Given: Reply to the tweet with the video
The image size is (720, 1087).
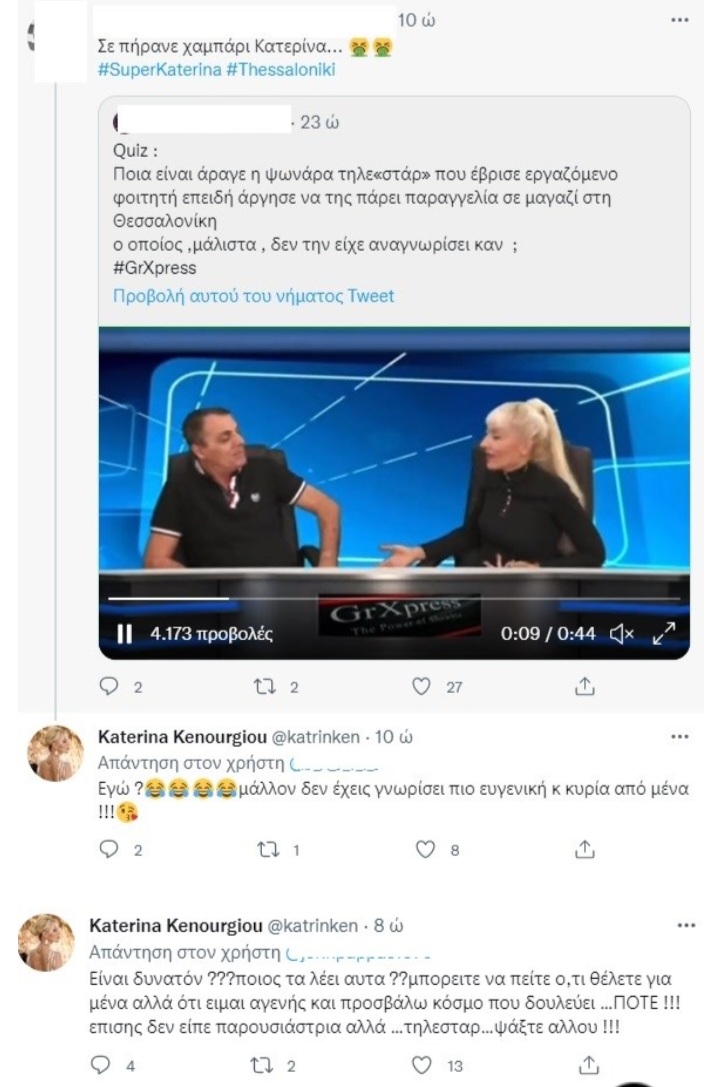Looking at the screenshot, I should pos(109,686).
